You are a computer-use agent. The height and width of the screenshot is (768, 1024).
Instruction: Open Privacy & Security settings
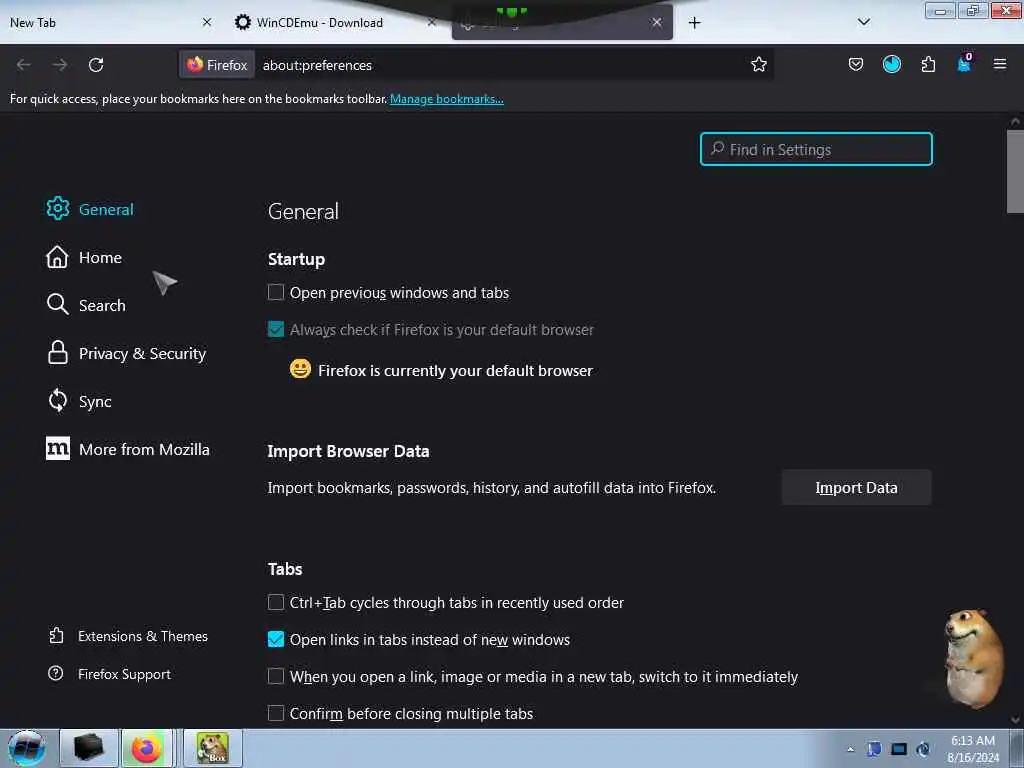pos(126,353)
